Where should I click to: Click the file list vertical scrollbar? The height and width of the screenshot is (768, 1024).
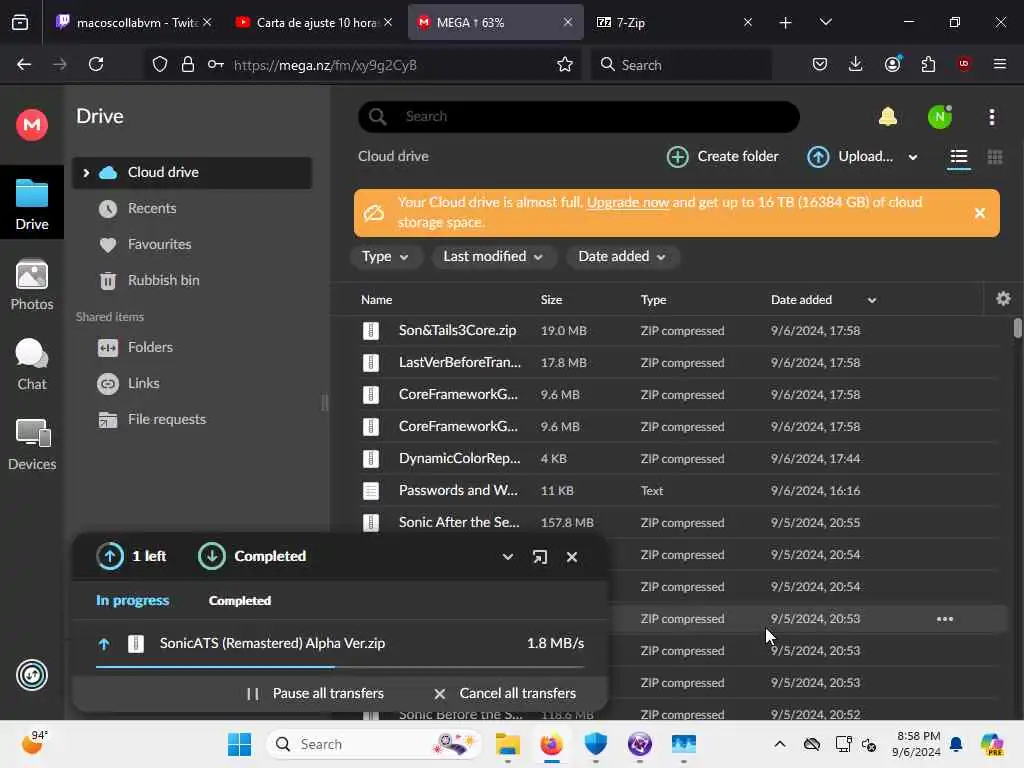pos(1017,328)
